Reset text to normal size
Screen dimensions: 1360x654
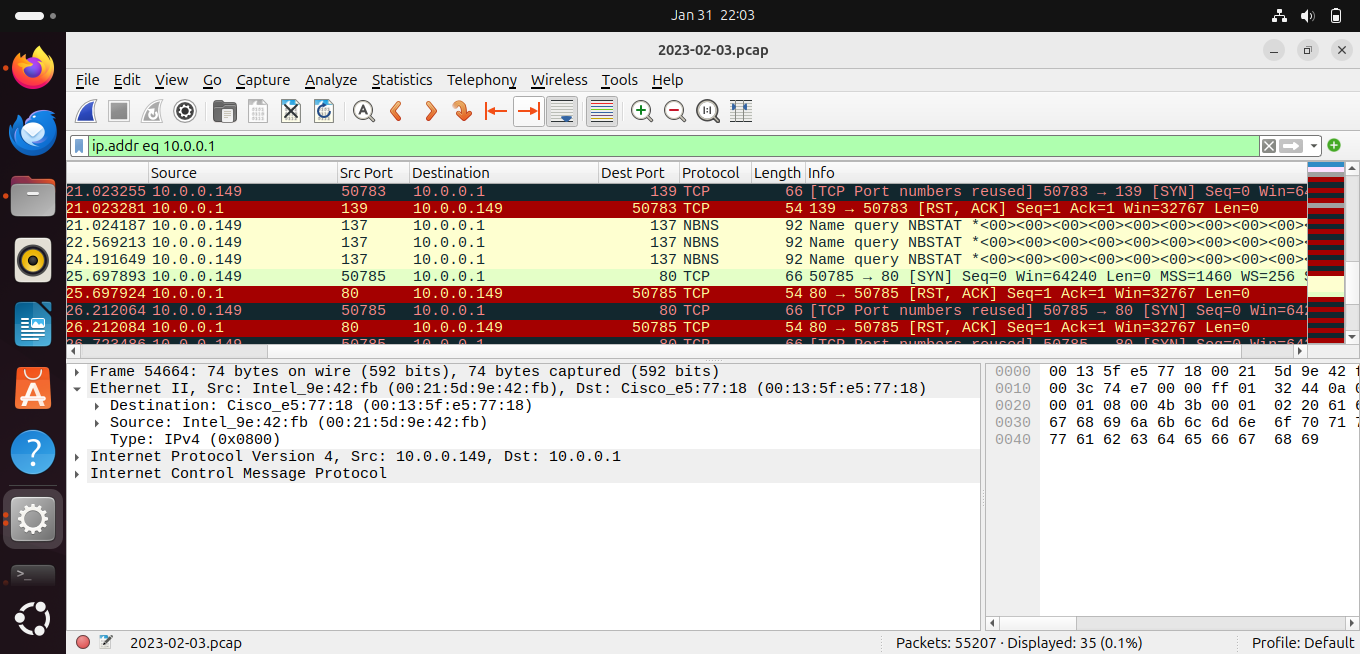click(708, 111)
